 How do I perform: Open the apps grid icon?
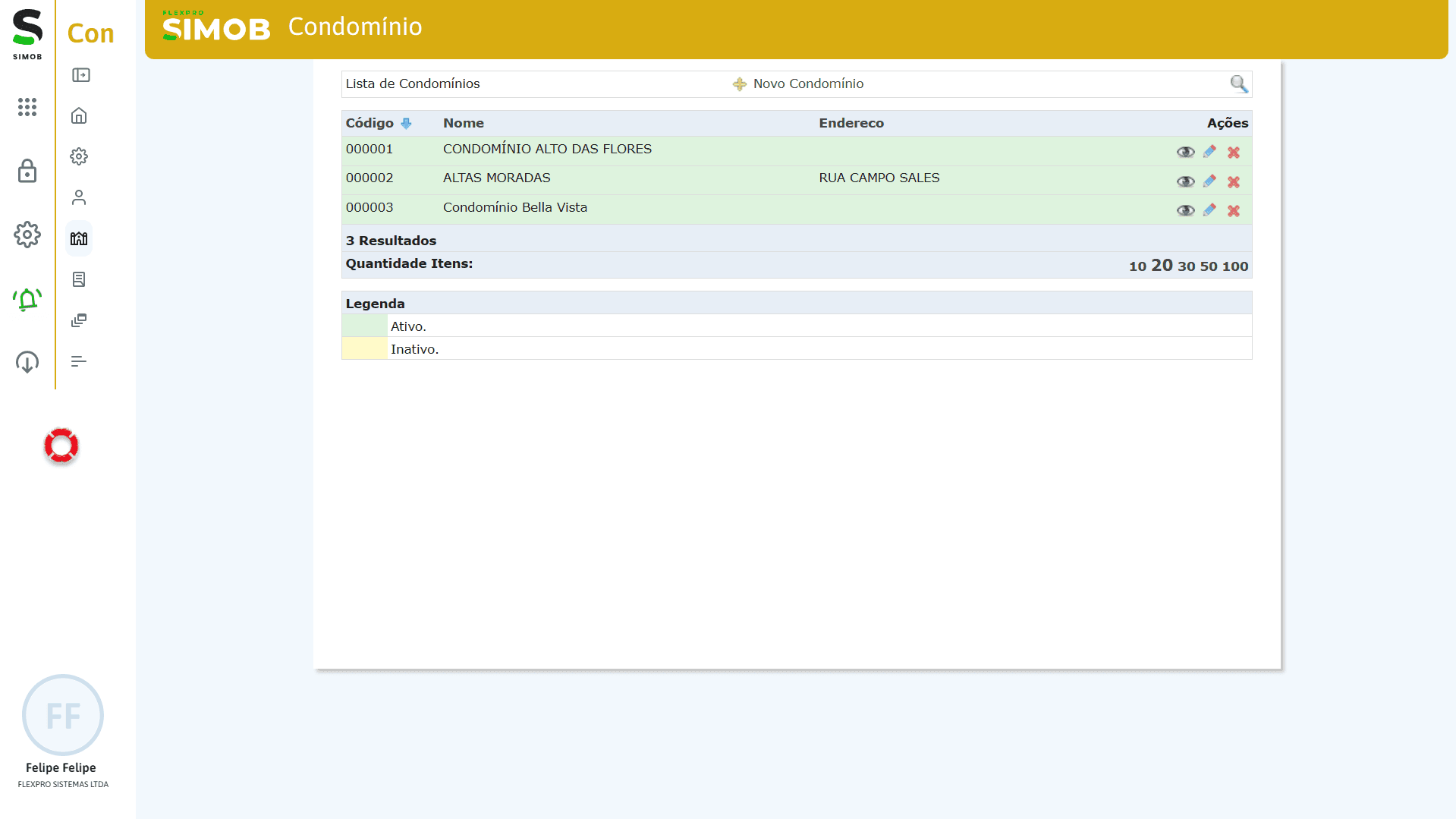pyautogui.click(x=27, y=107)
